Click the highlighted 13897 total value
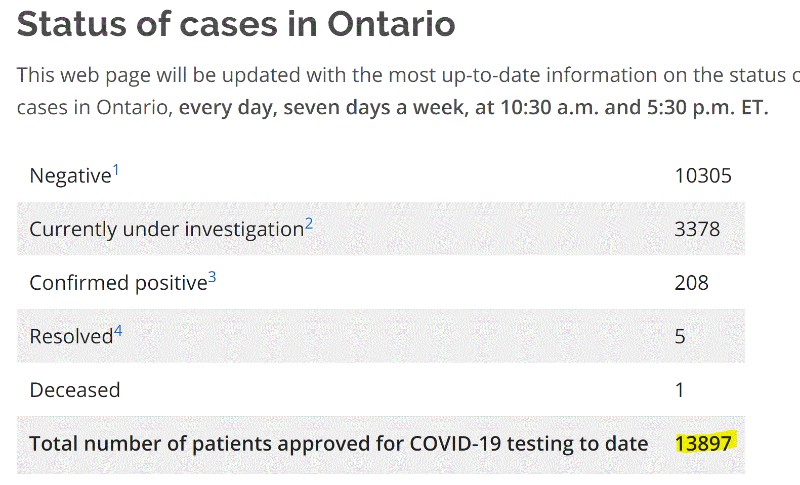 [703, 443]
